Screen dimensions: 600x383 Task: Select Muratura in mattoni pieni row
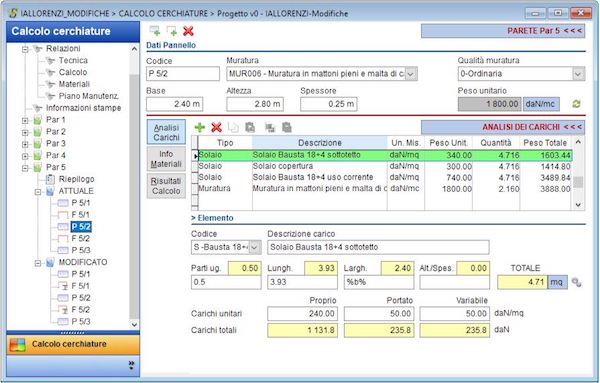pyautogui.click(x=385, y=189)
